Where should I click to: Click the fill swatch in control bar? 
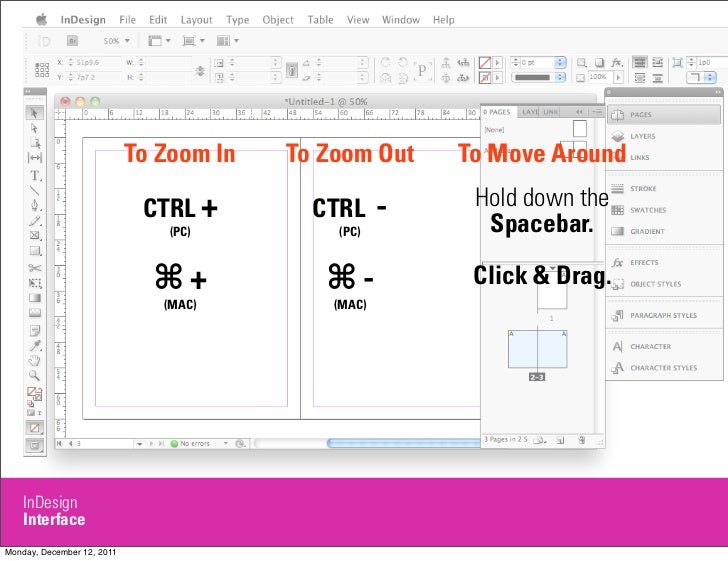click(x=485, y=62)
